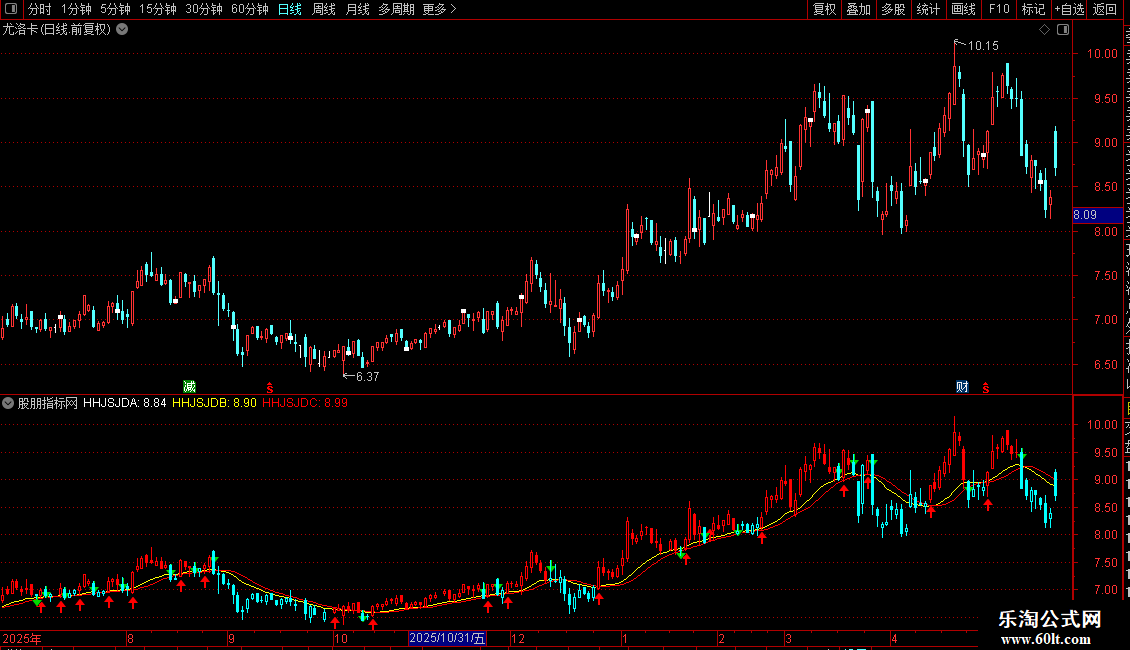Click the 标记 mark button
The height and width of the screenshot is (650, 1130).
[x=1033, y=9]
